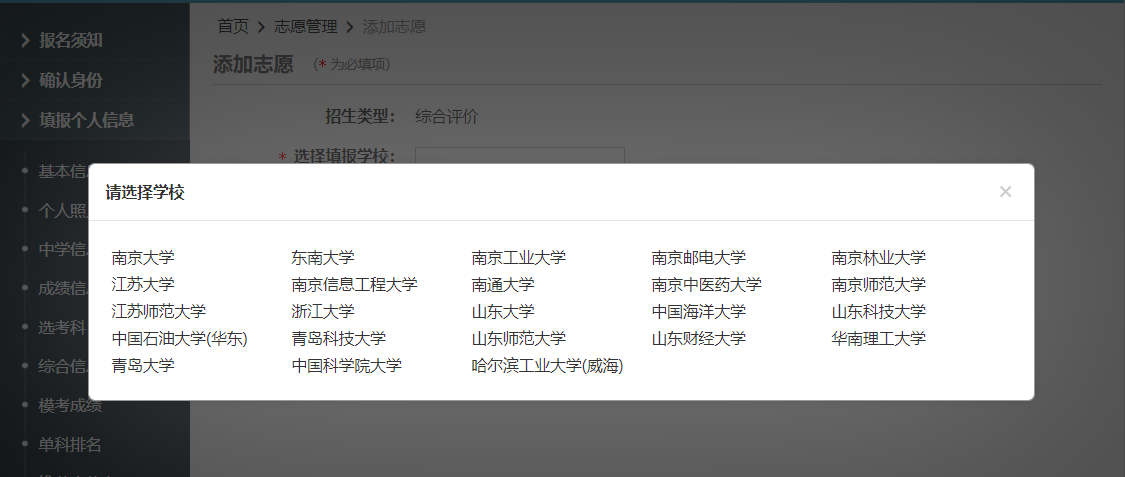Choose 东南大学 in the school dialog
This screenshot has height=477, width=1125.
323,258
